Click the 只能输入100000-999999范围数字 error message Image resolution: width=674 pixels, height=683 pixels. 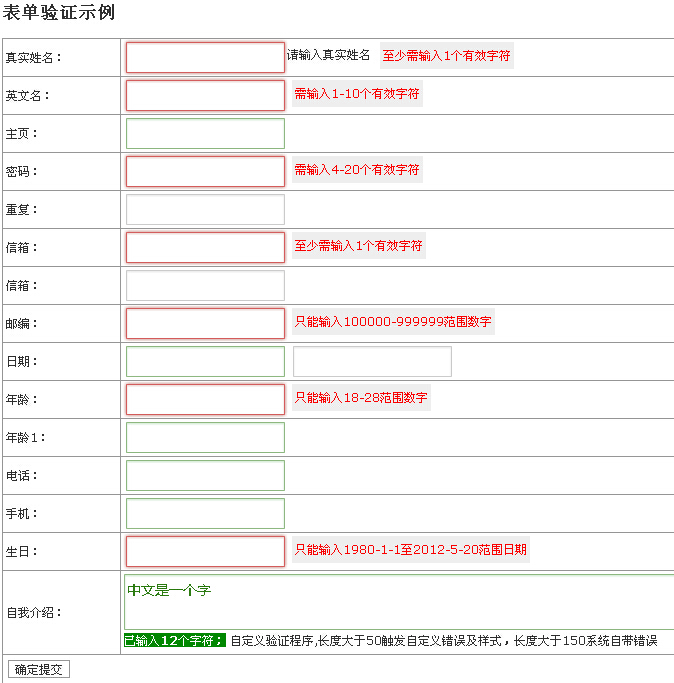point(392,323)
